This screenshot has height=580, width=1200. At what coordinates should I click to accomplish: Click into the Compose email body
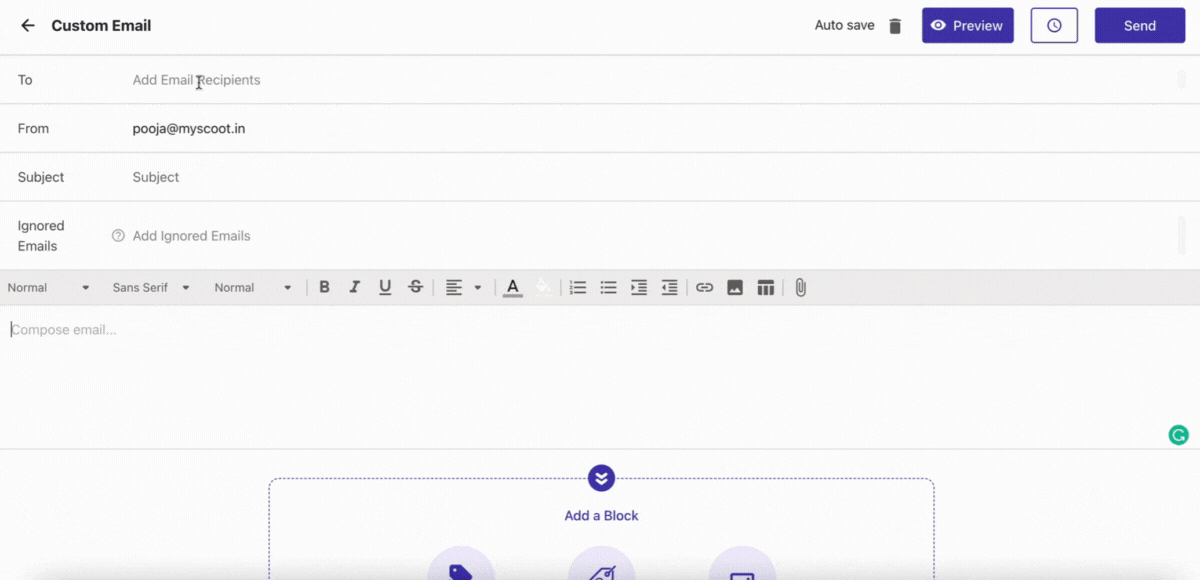click(600, 377)
